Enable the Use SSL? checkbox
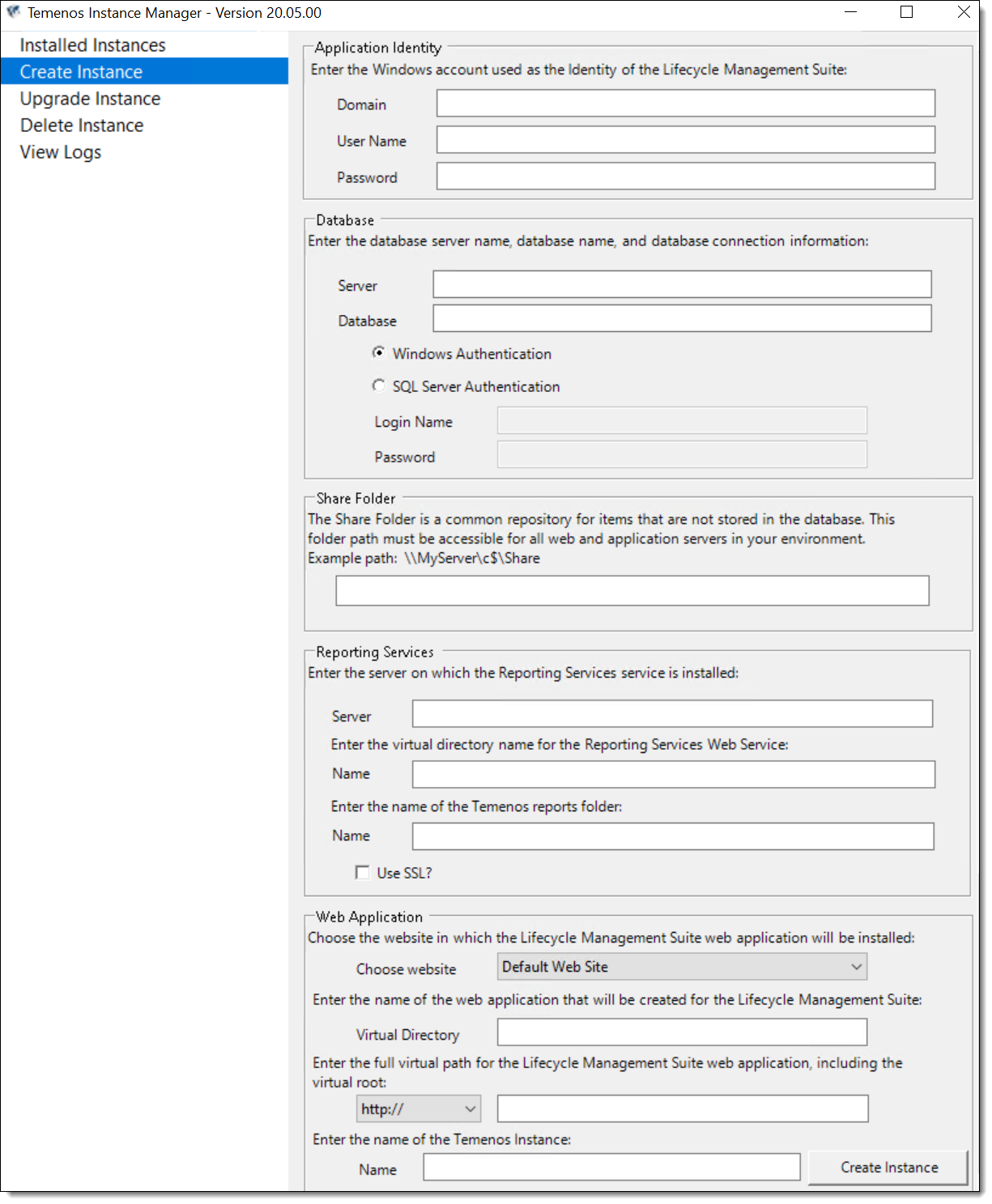Viewport: 992px width, 1204px height. point(362,872)
